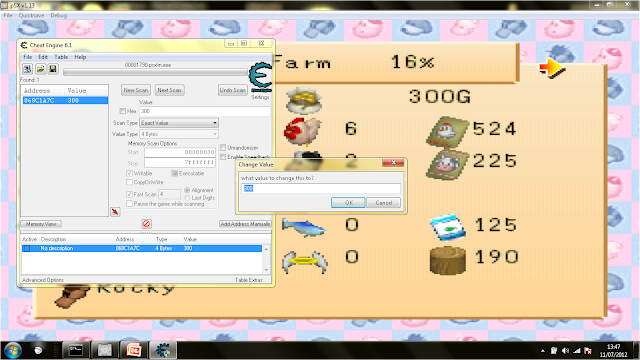The width and height of the screenshot is (640, 360).
Task: Open the Cheat Engine Help menu
Action: coord(80,57)
